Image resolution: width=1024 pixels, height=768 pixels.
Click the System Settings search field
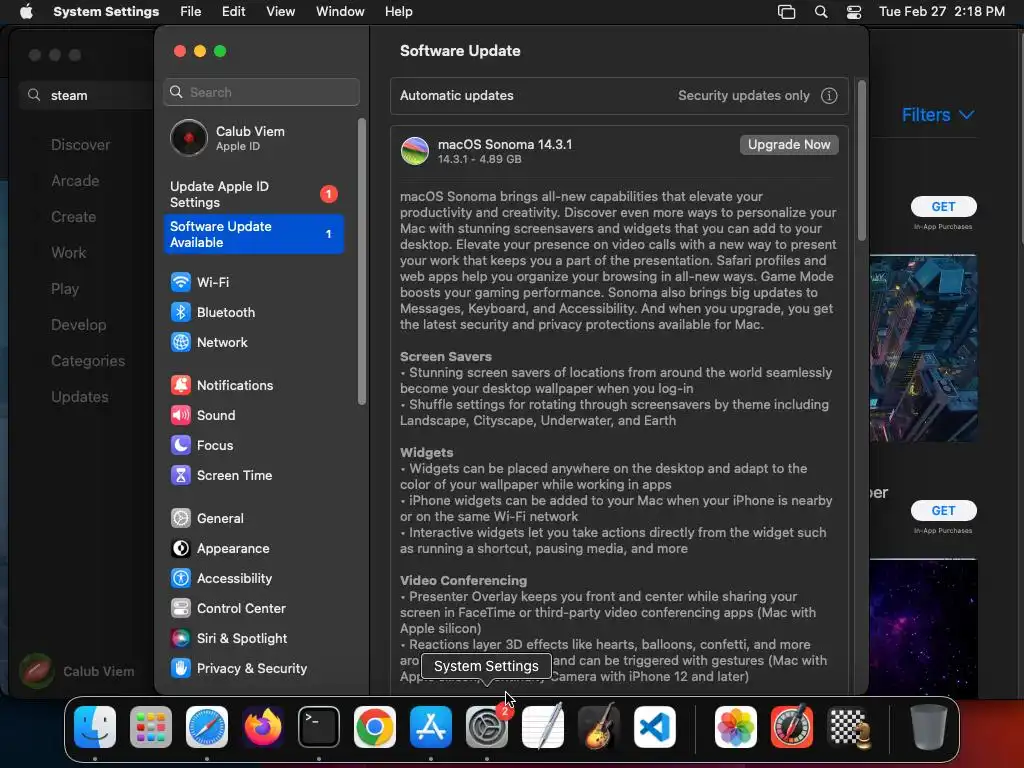pyautogui.click(x=261, y=92)
